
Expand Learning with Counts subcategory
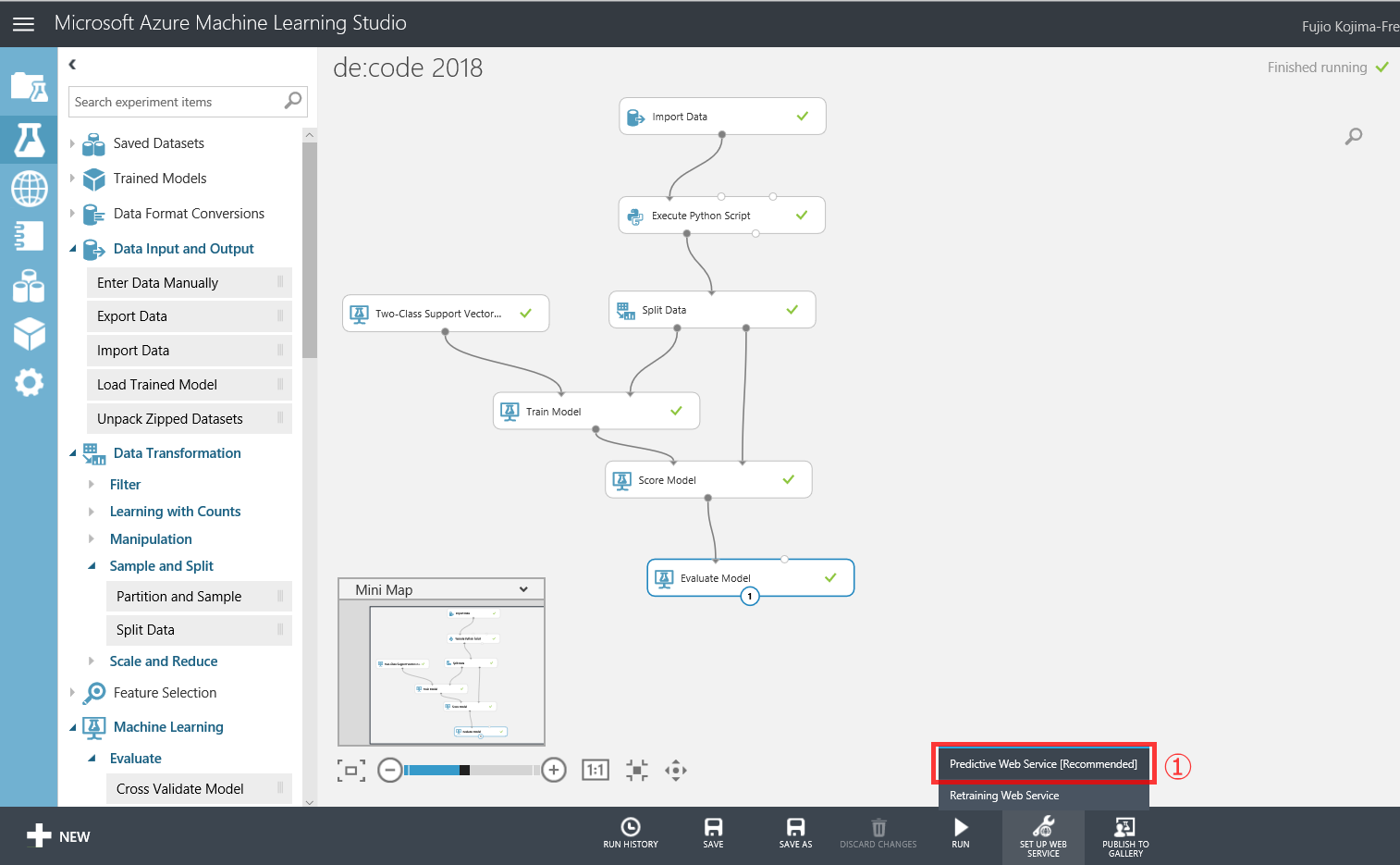pos(91,512)
